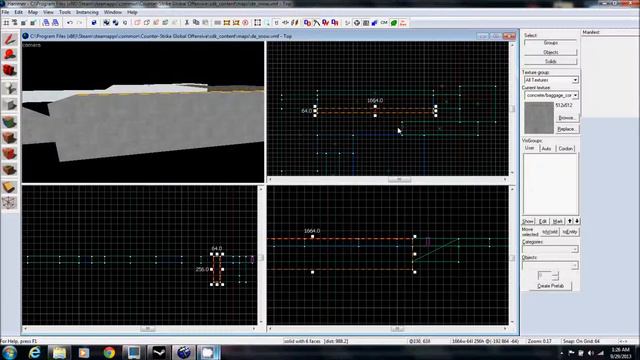Click the front view horizontal scrollbar thumb
This screenshot has width=640, height=360.
pos(148,329)
